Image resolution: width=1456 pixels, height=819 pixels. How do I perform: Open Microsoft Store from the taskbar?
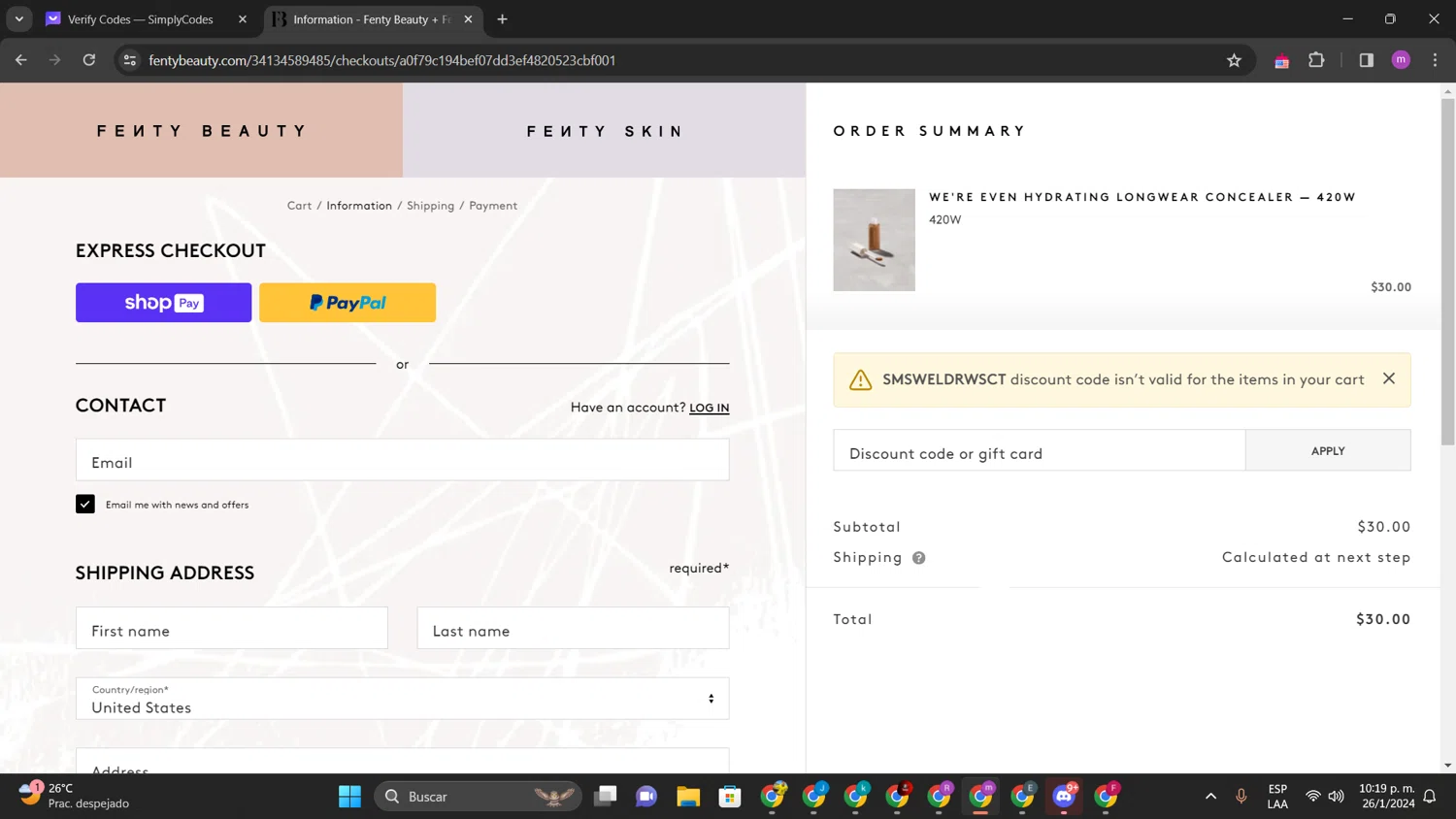coord(730,797)
